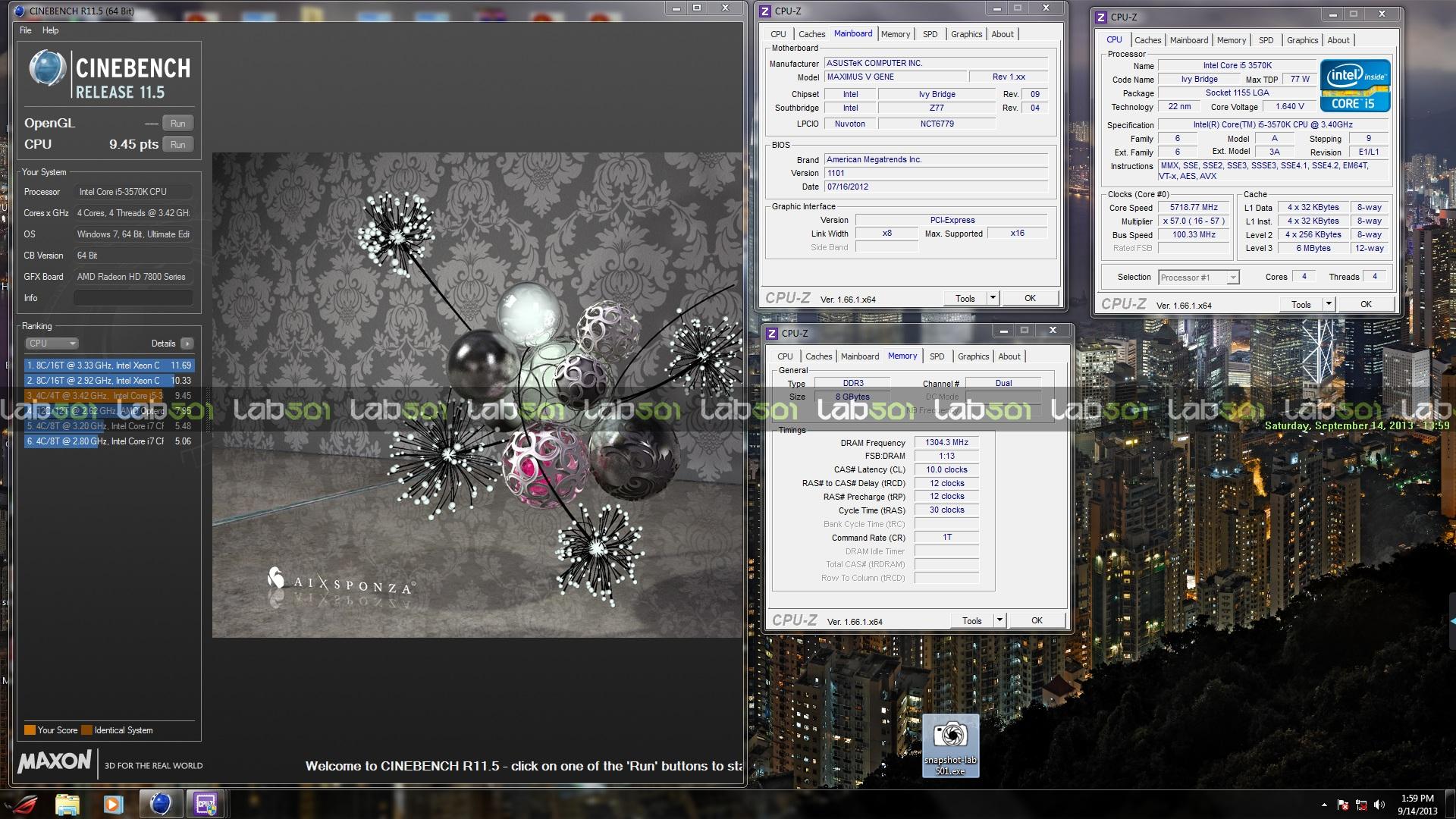
Task: Run the OpenGL benchmark
Action: [177, 124]
